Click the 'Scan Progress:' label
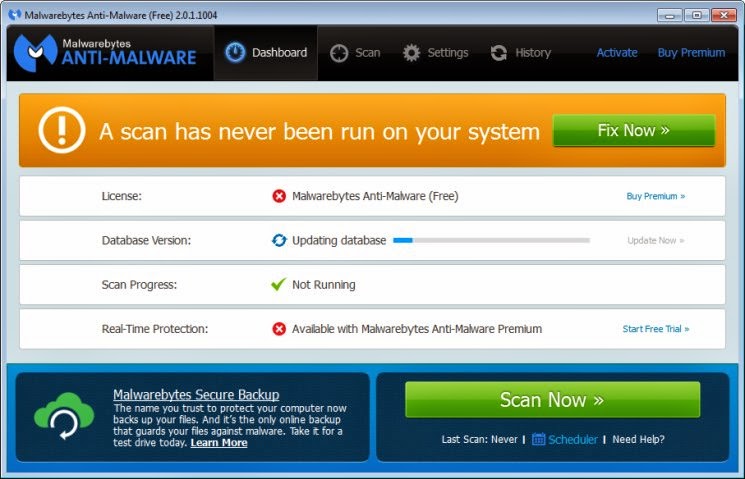The image size is (745, 479). pos(139,285)
